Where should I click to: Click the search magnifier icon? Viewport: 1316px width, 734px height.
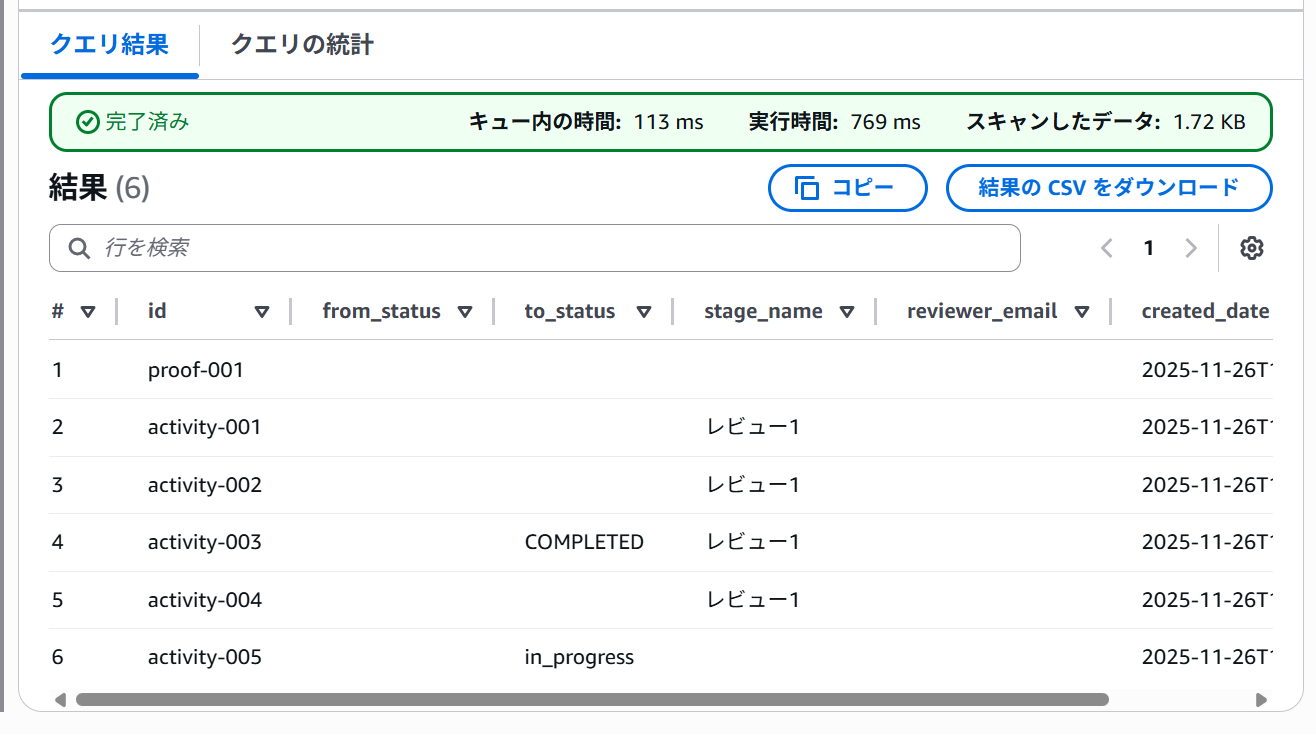click(80, 248)
